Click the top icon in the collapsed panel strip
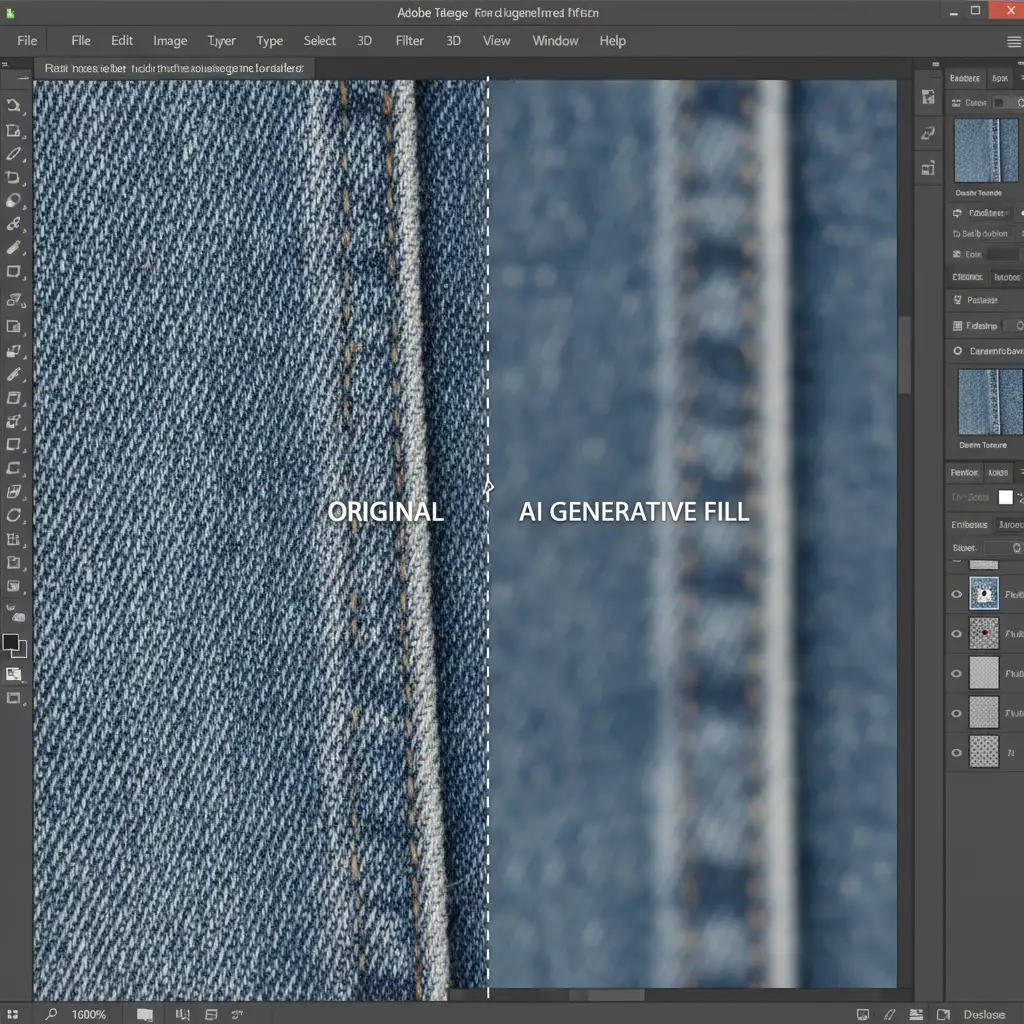The width and height of the screenshot is (1024, 1024). (929, 98)
